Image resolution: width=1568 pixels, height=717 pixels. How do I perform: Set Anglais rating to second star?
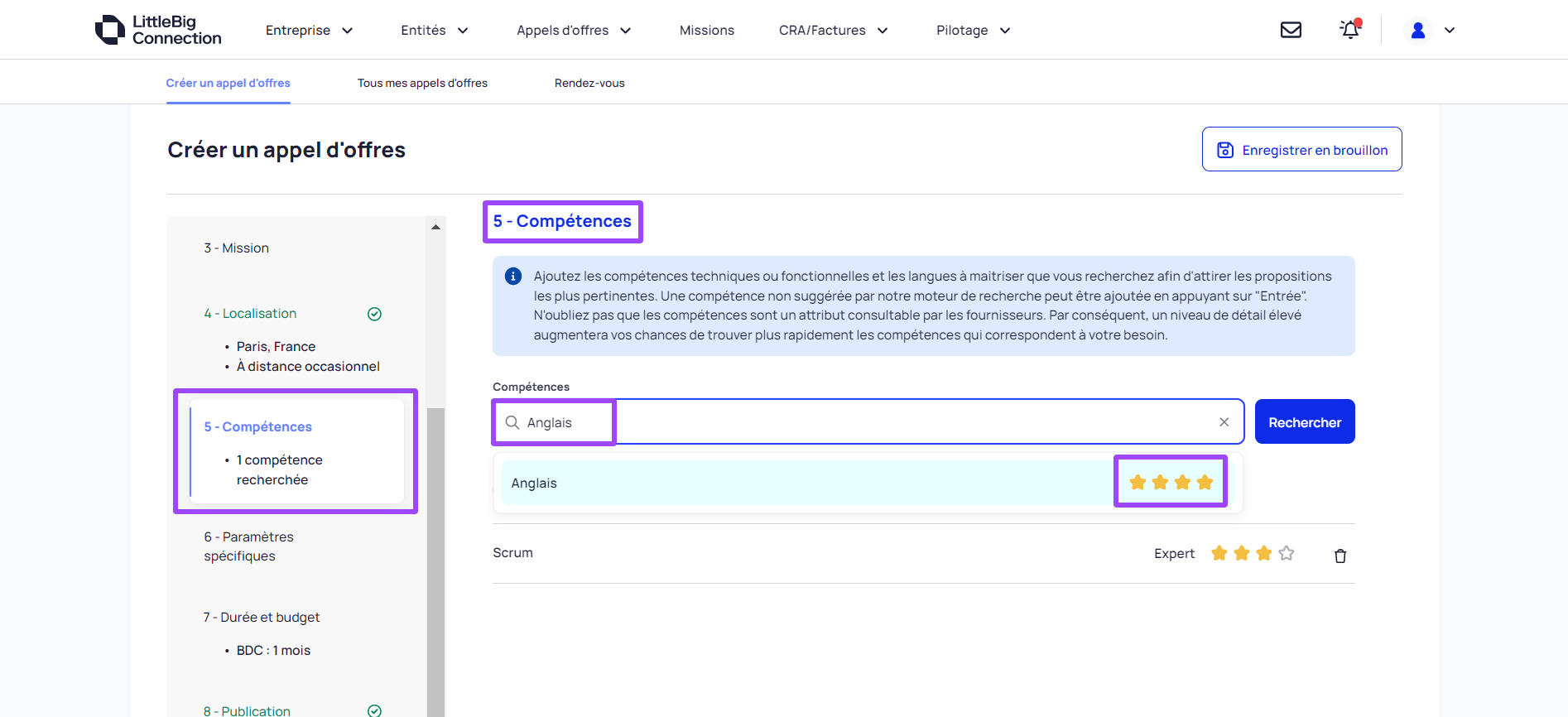click(1160, 483)
